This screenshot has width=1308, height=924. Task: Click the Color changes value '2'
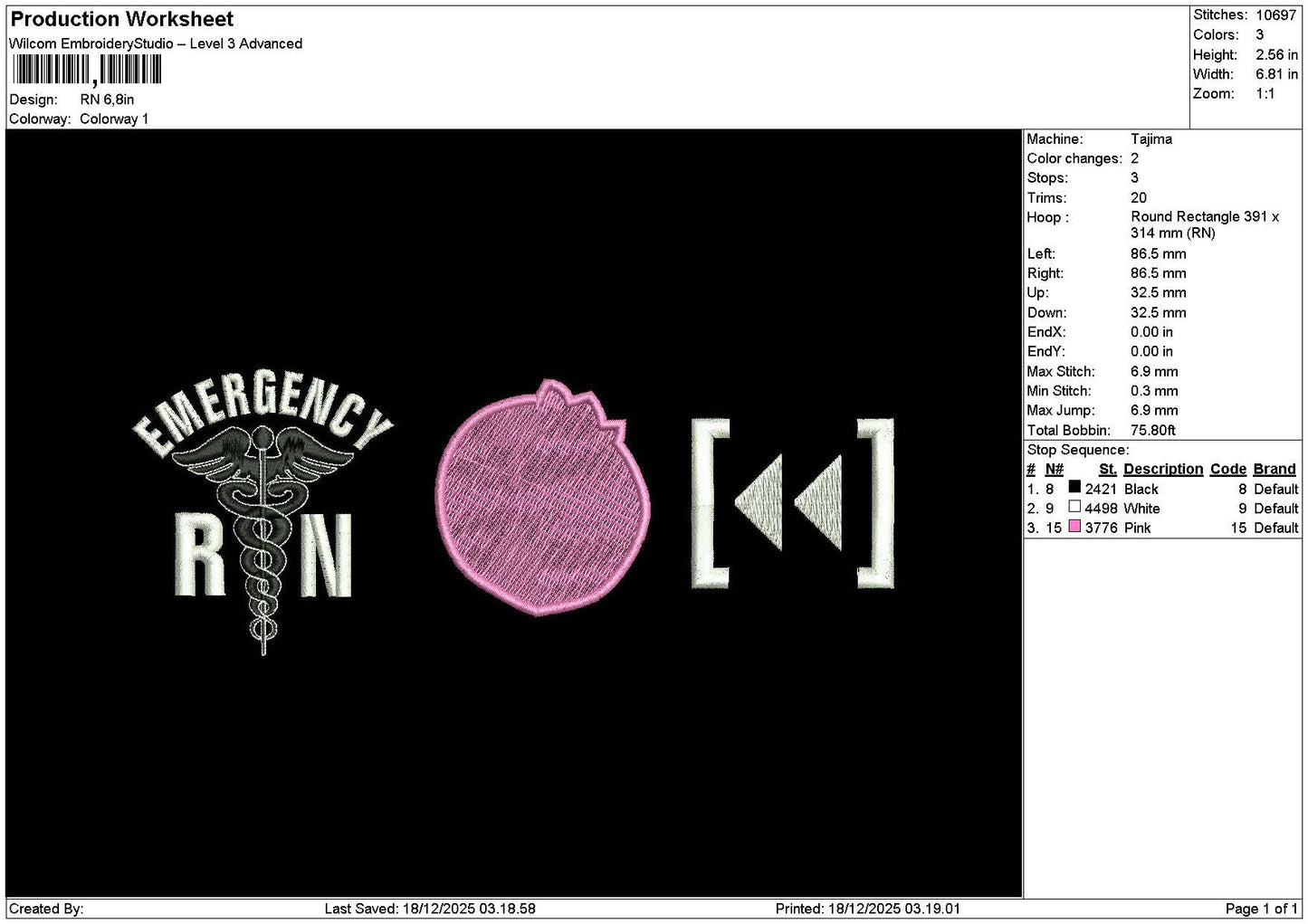1135,158
